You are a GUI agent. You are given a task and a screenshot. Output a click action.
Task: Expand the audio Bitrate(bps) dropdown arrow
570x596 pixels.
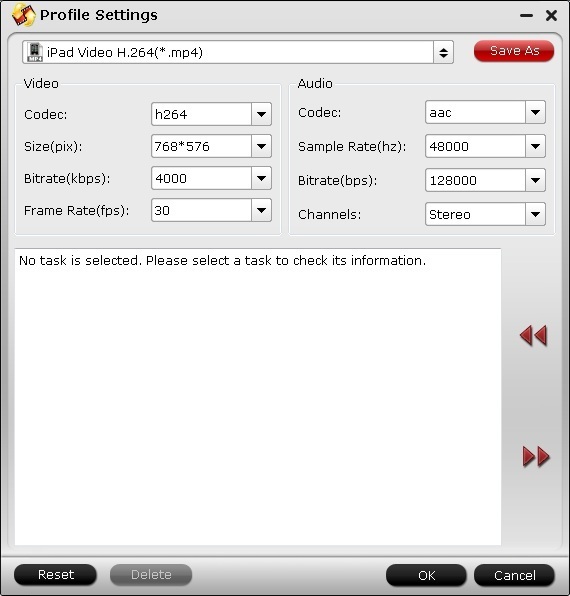coord(535,180)
